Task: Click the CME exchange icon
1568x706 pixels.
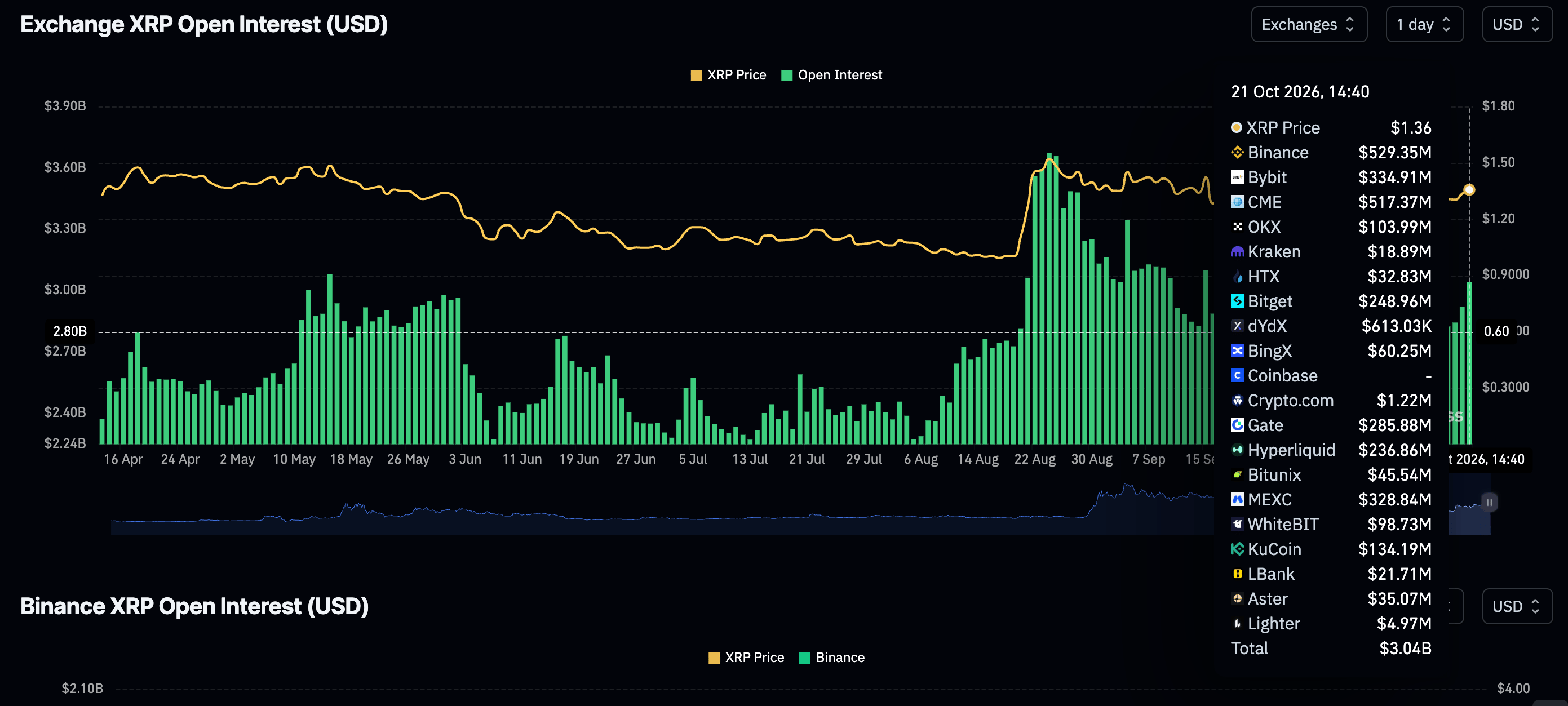Action: 1237,202
